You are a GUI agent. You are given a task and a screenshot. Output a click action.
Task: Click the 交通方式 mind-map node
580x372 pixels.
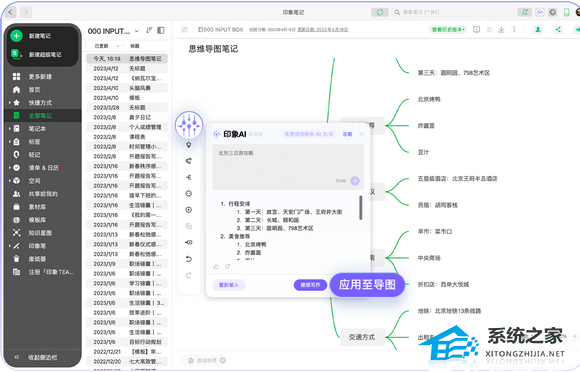coord(362,337)
